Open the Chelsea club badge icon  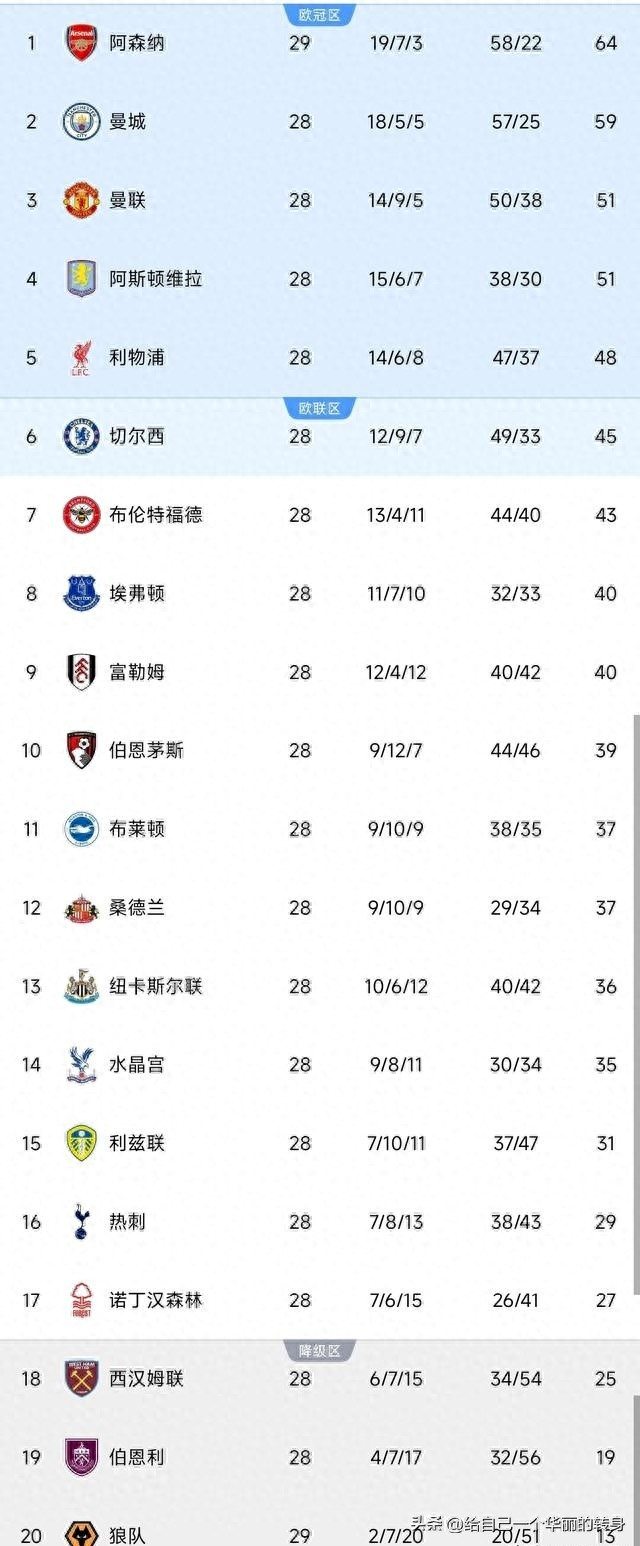coord(82,436)
